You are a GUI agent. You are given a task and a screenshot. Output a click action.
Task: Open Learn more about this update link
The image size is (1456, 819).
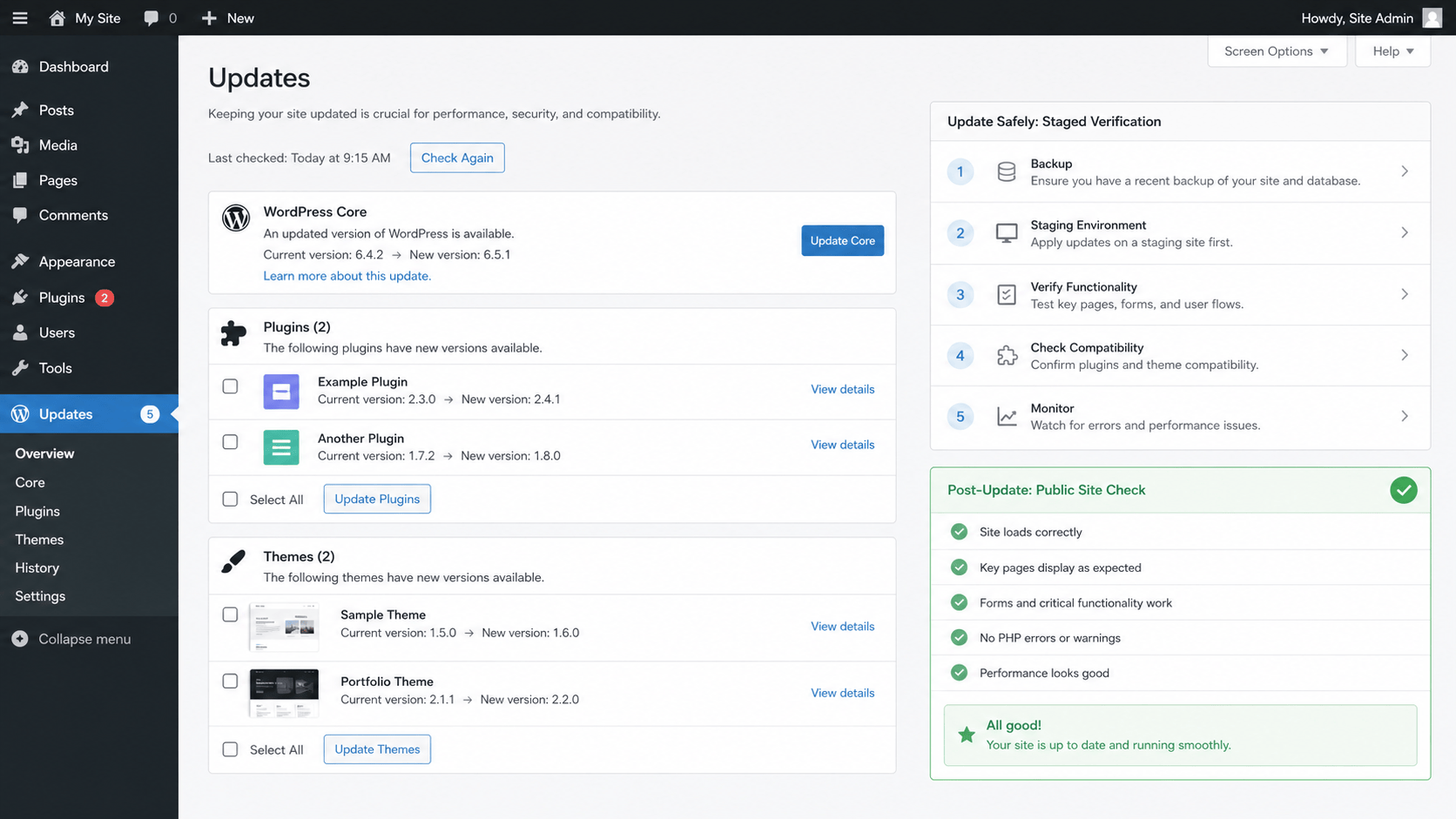click(x=347, y=276)
